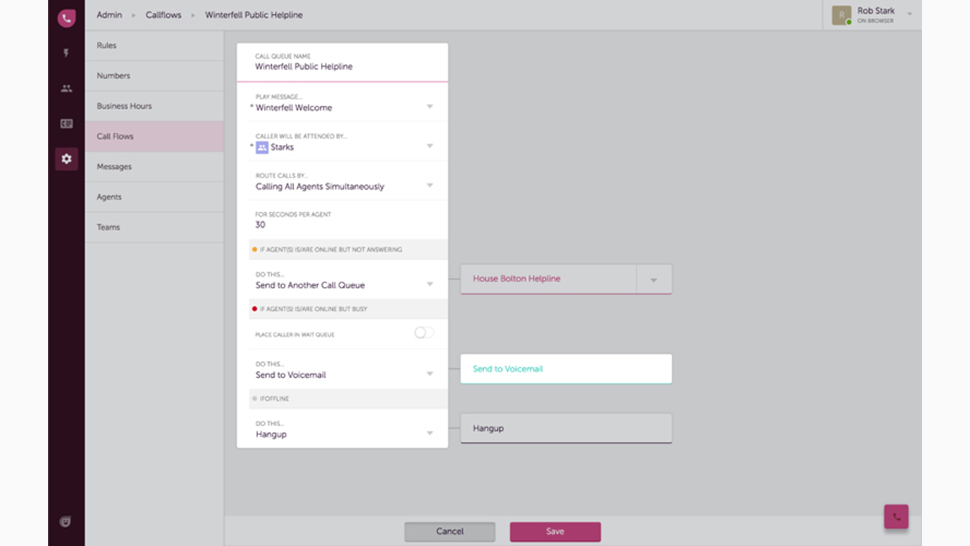Click Rob Stark's avatar
Image resolution: width=970 pixels, height=546 pixels.
[x=841, y=15]
